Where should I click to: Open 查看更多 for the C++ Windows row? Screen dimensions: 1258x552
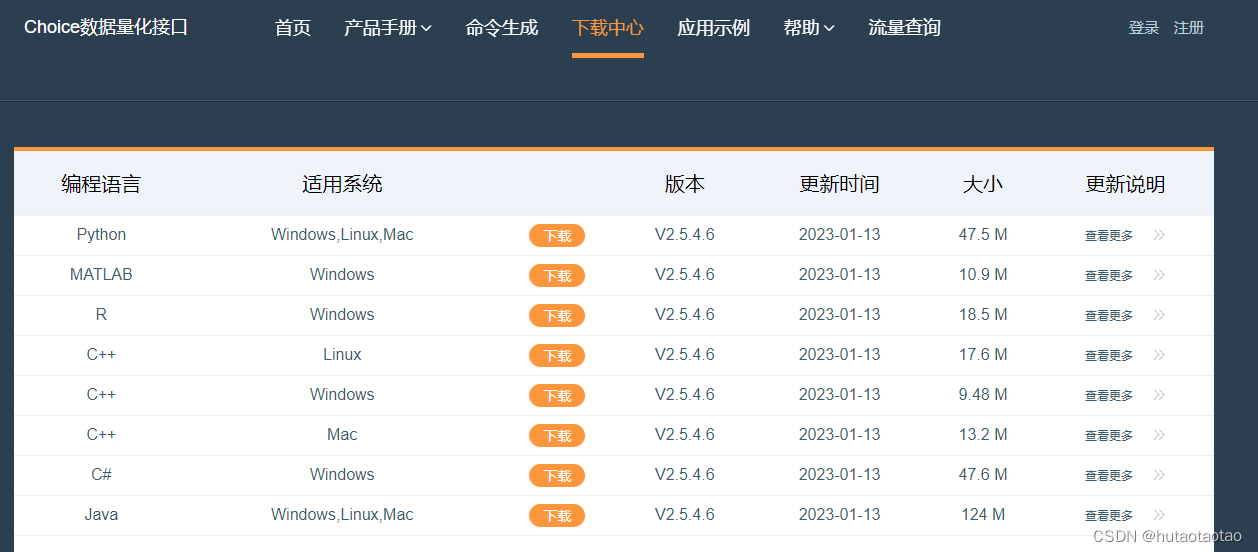pyautogui.click(x=1109, y=396)
